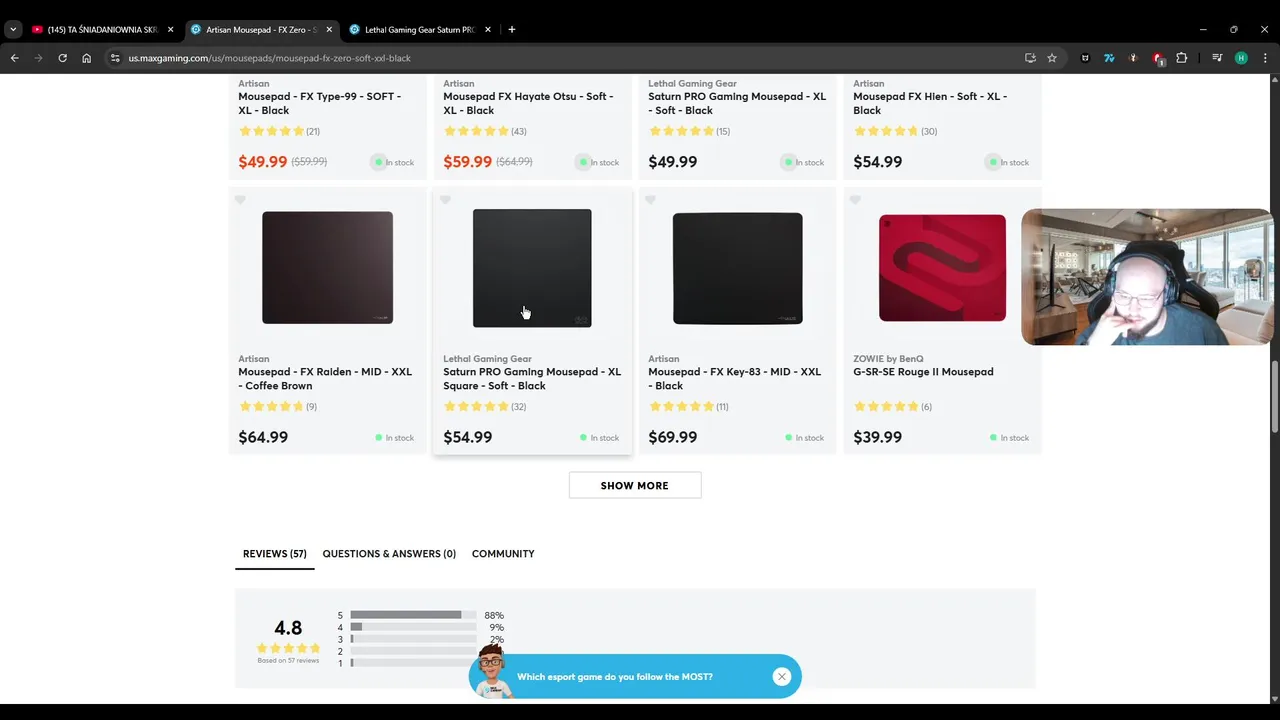The width and height of the screenshot is (1280, 720).
Task: Open the Extensions puzzle menu
Action: point(1182,58)
